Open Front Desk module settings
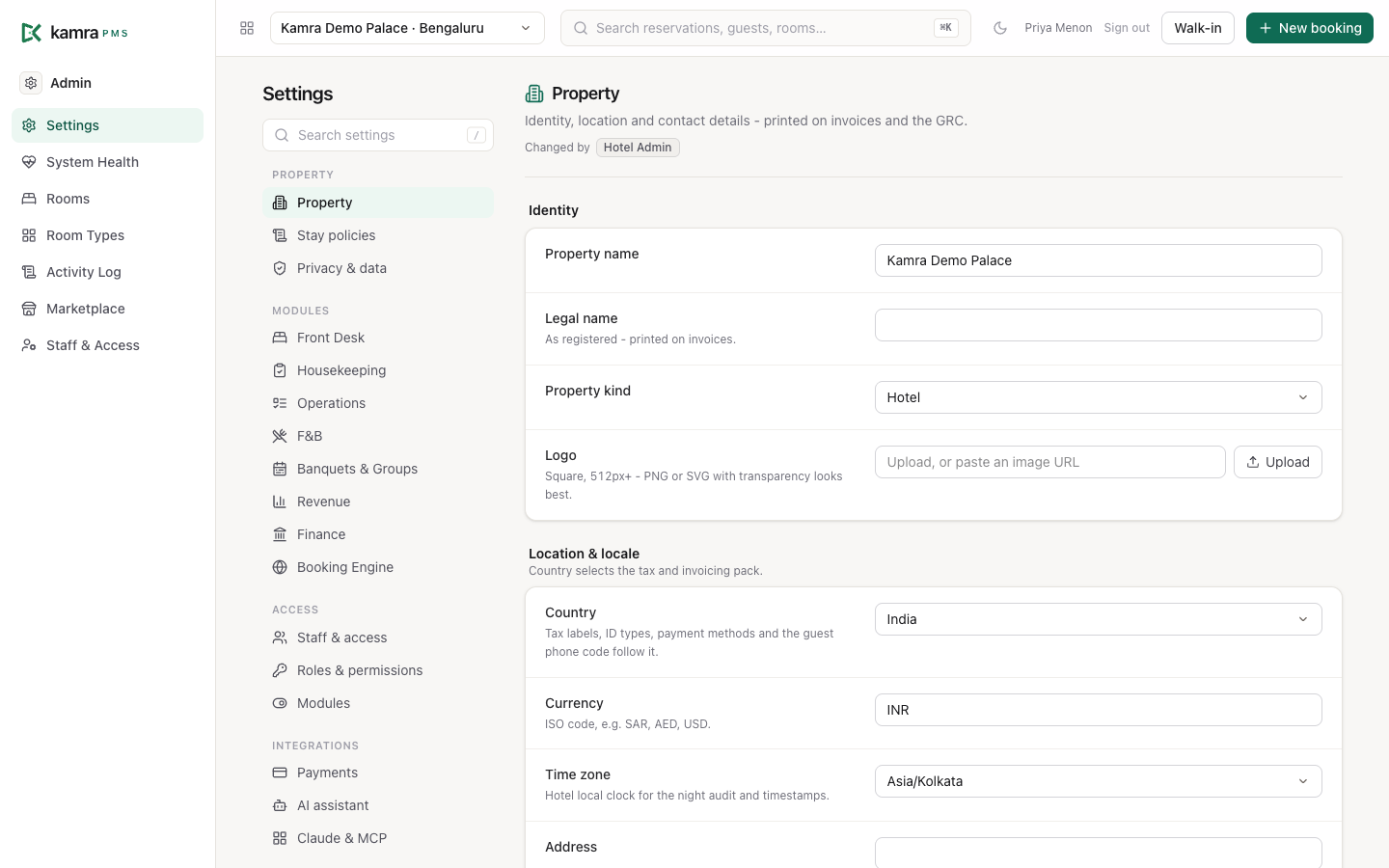This screenshot has width=1389, height=868. pos(378,338)
